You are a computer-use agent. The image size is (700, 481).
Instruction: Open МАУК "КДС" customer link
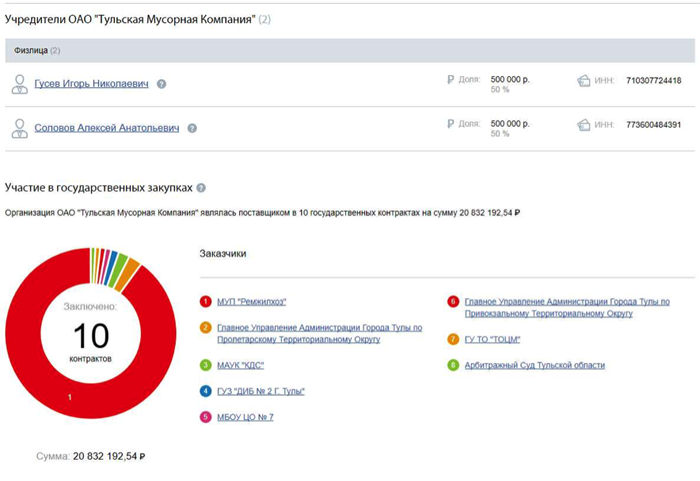pyautogui.click(x=245, y=365)
